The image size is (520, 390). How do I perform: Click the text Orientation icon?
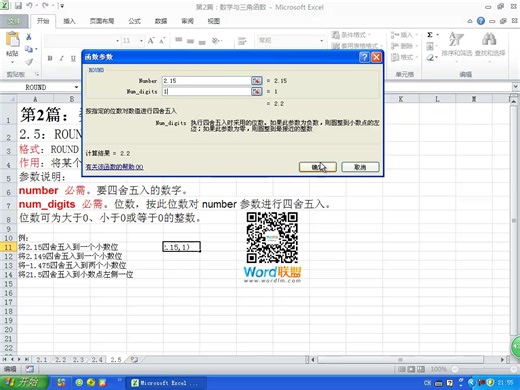tap(216, 41)
